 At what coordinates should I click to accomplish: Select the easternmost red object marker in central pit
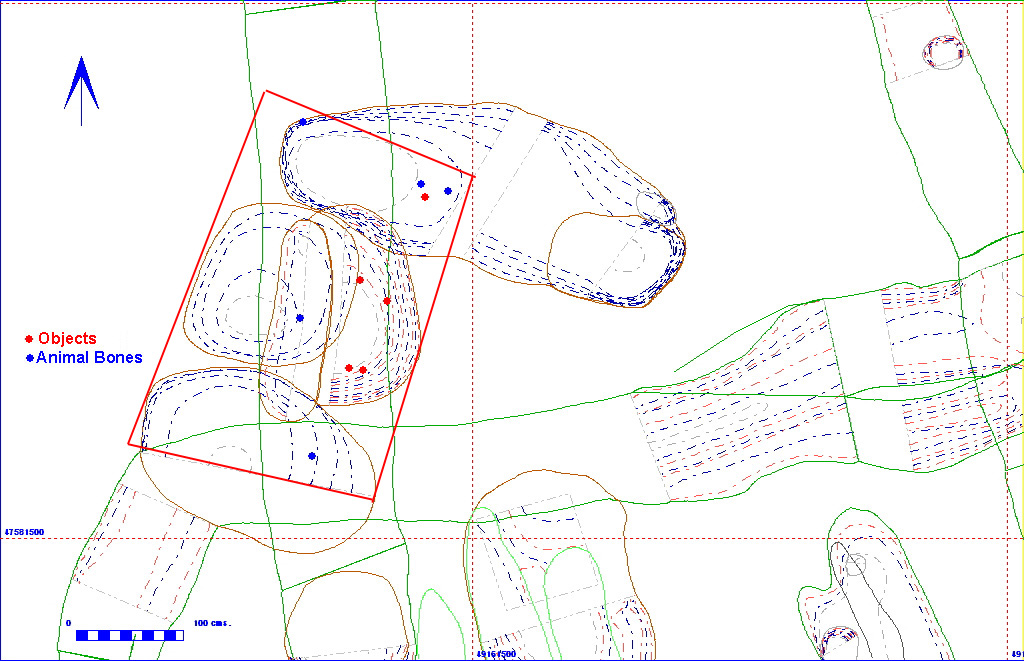387,301
